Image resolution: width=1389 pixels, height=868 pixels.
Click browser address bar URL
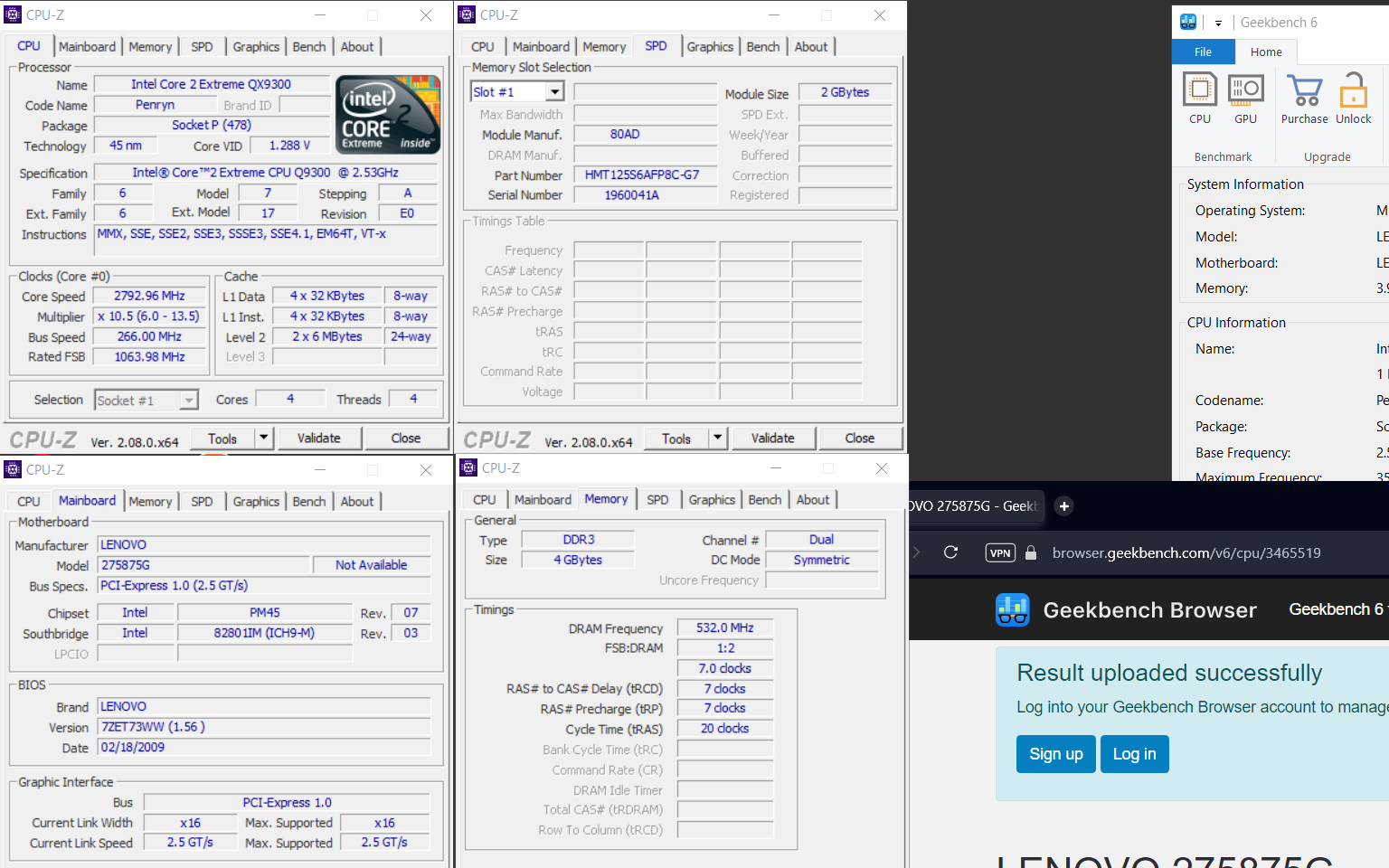pyautogui.click(x=1186, y=552)
